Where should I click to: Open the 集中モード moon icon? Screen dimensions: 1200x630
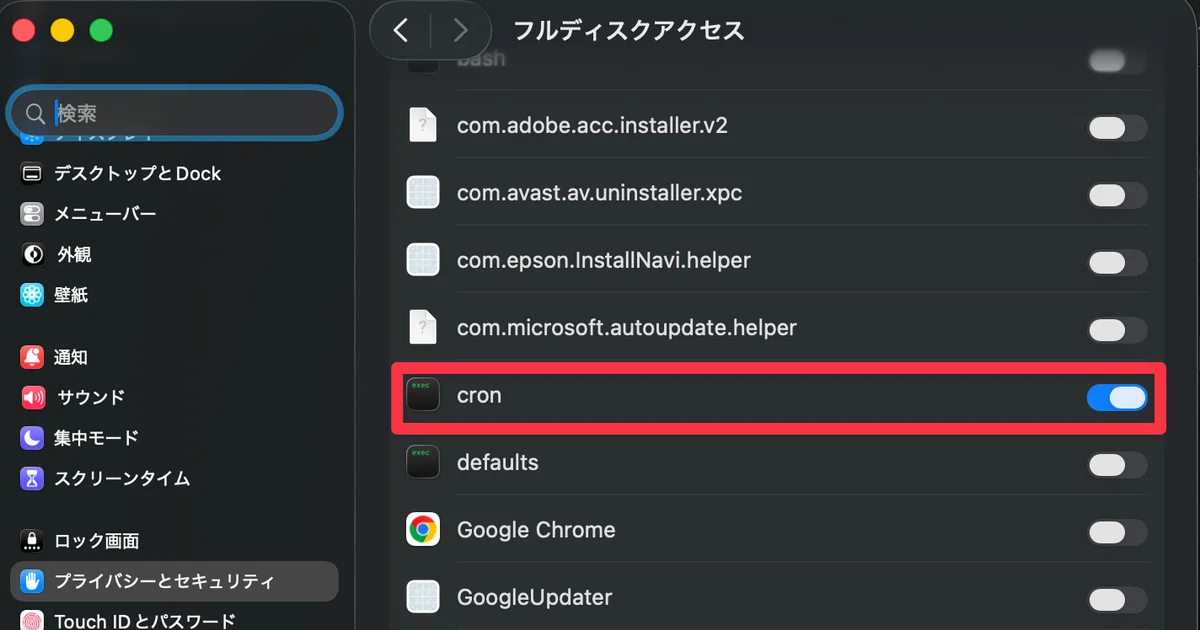point(33,438)
